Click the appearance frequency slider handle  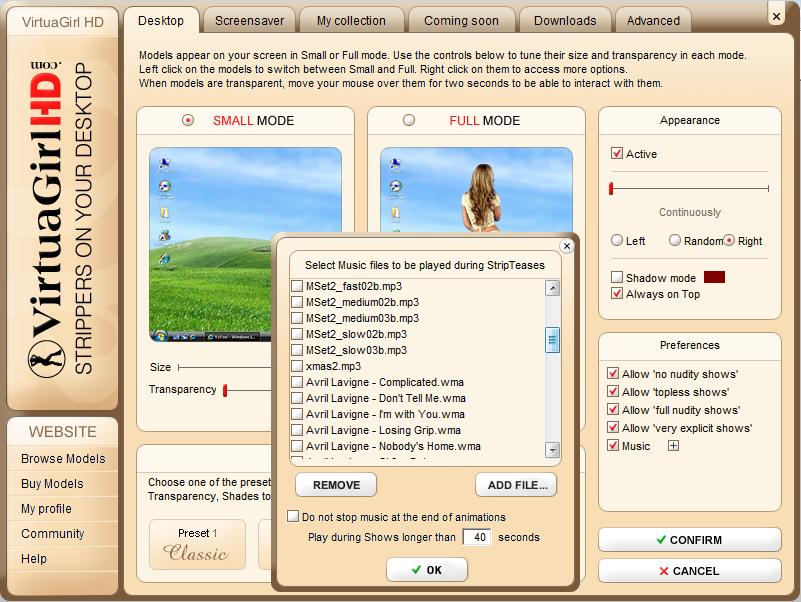(610, 189)
